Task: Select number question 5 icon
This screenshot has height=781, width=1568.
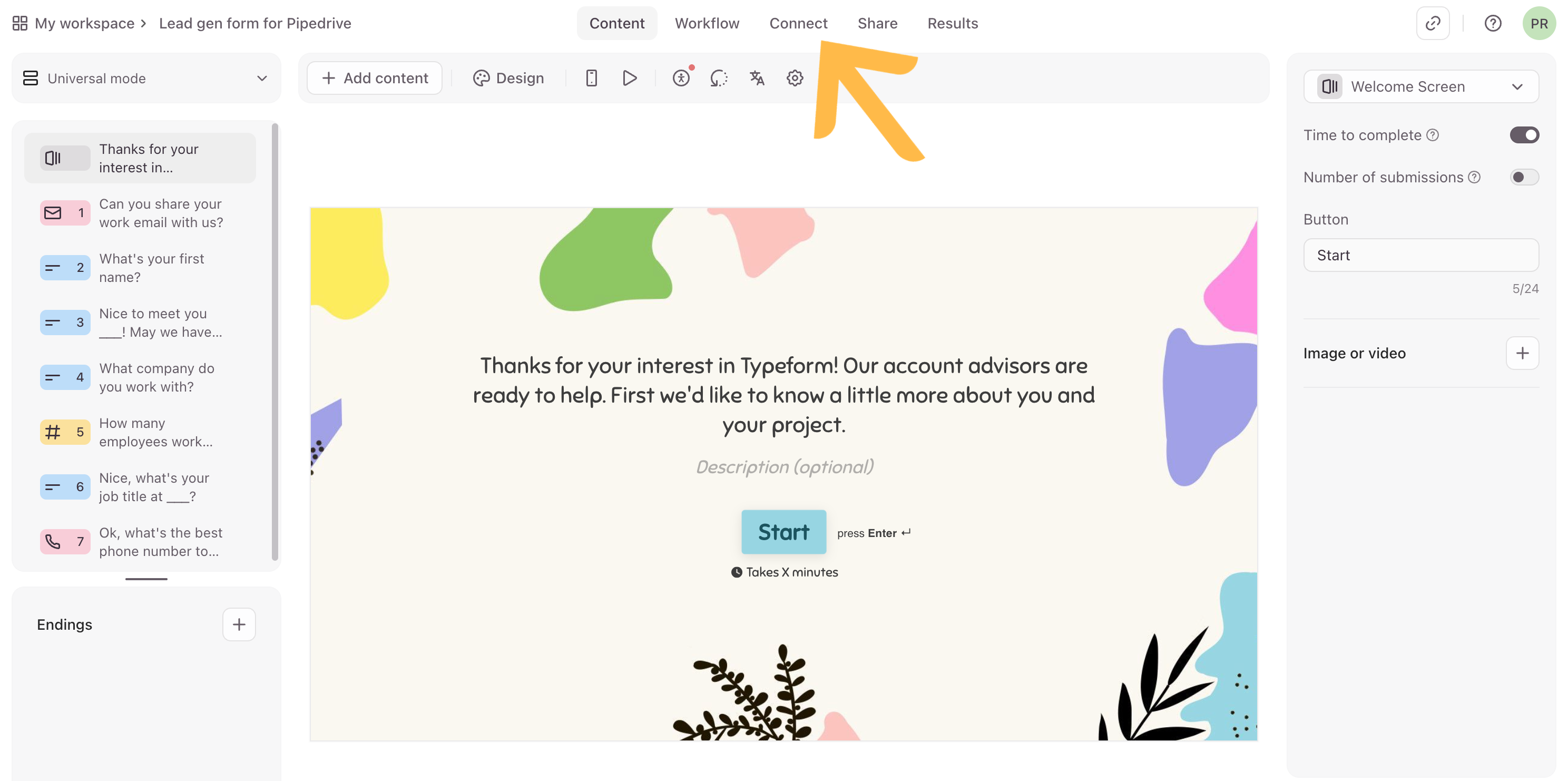Action: pos(64,432)
